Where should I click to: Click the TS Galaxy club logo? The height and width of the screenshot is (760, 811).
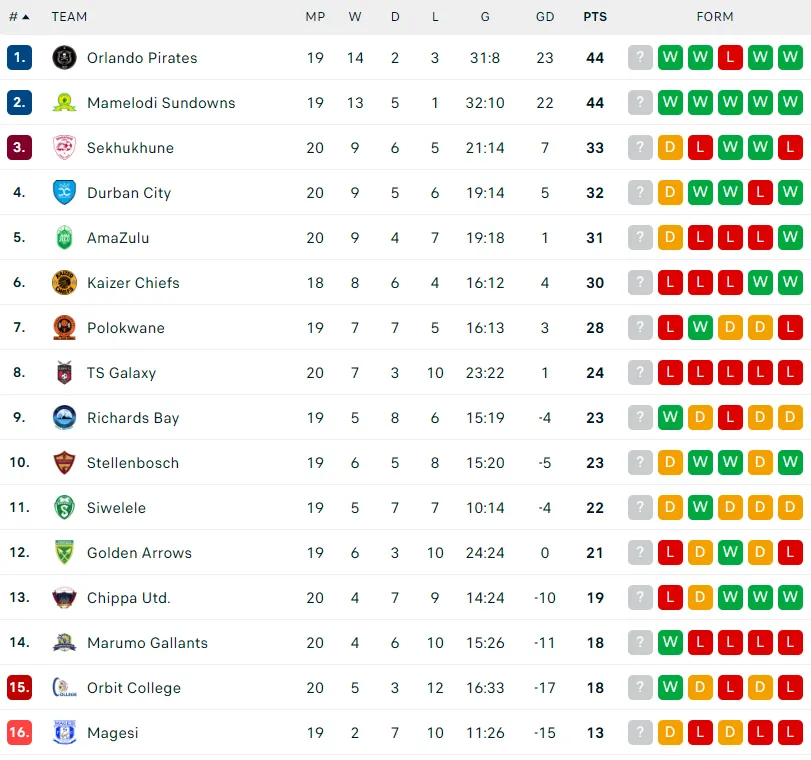64,373
